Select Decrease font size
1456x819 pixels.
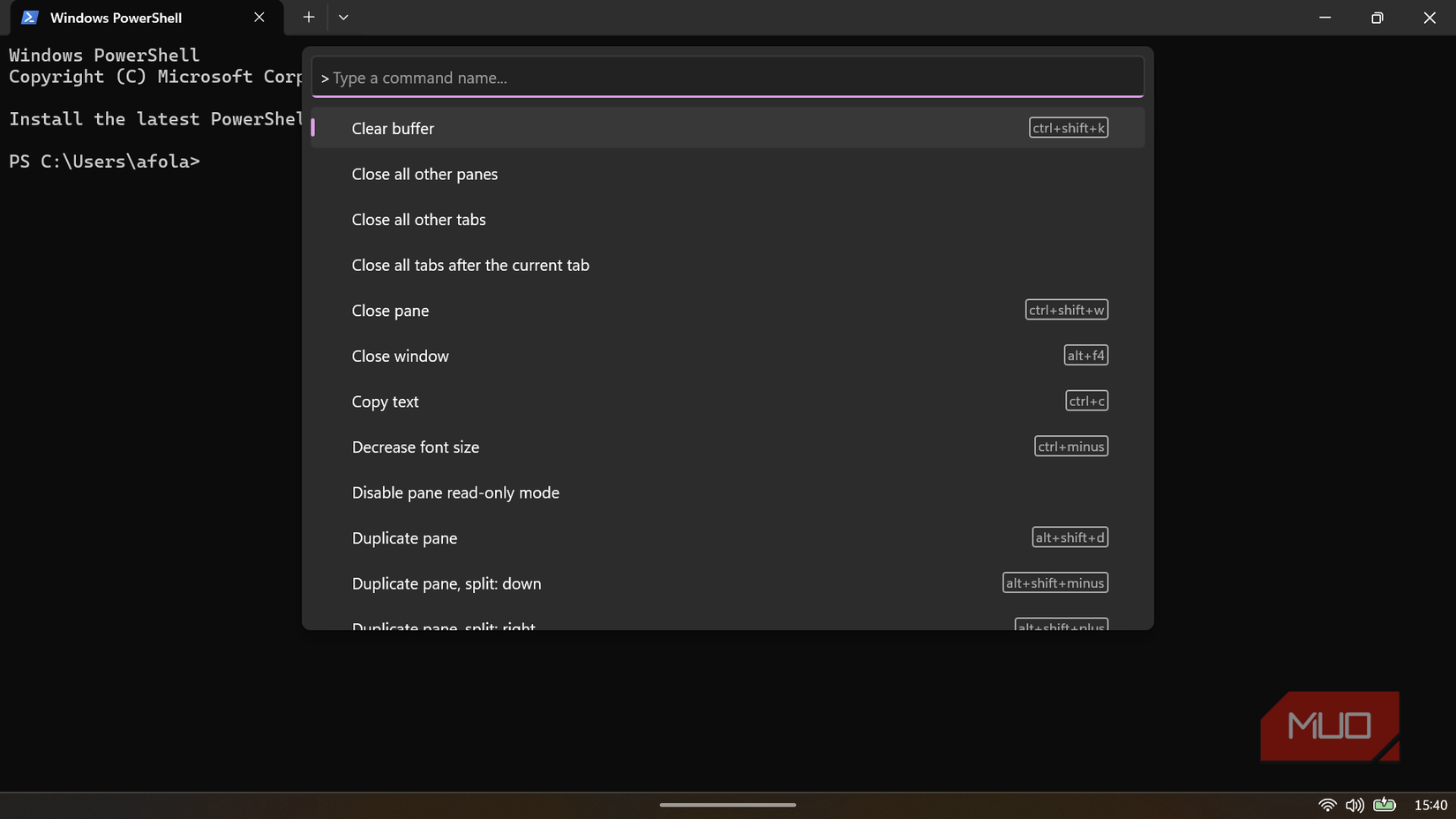pyautogui.click(x=728, y=447)
